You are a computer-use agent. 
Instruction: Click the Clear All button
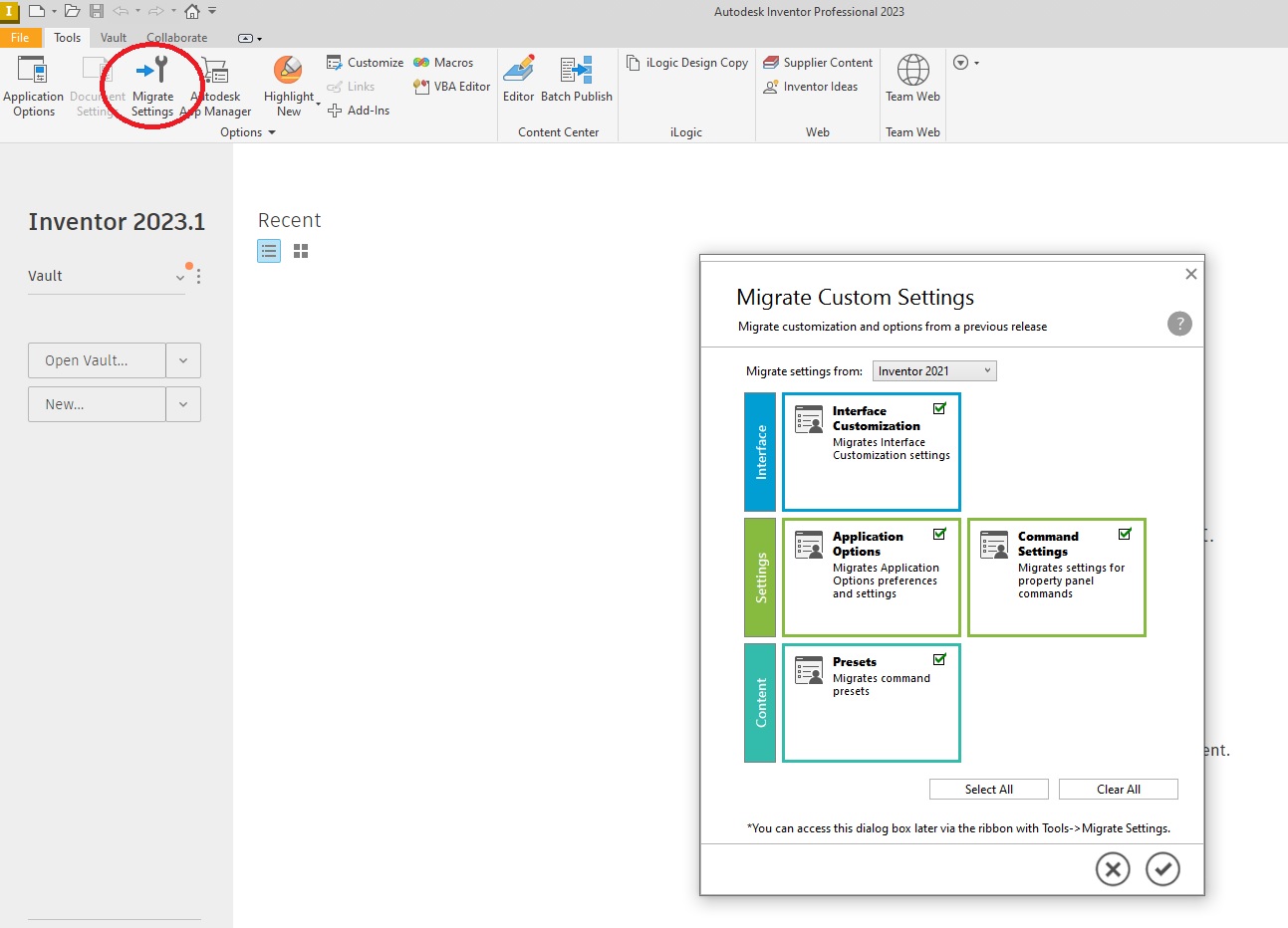[1119, 790]
